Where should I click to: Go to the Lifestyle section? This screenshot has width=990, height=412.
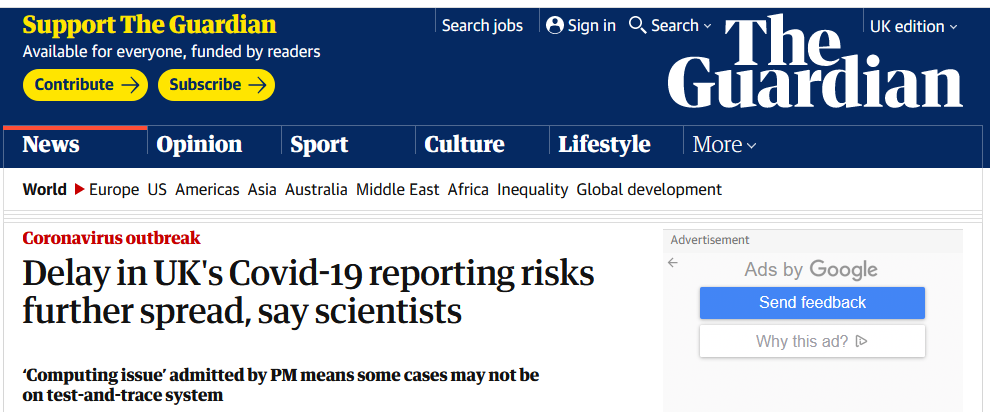(x=604, y=144)
